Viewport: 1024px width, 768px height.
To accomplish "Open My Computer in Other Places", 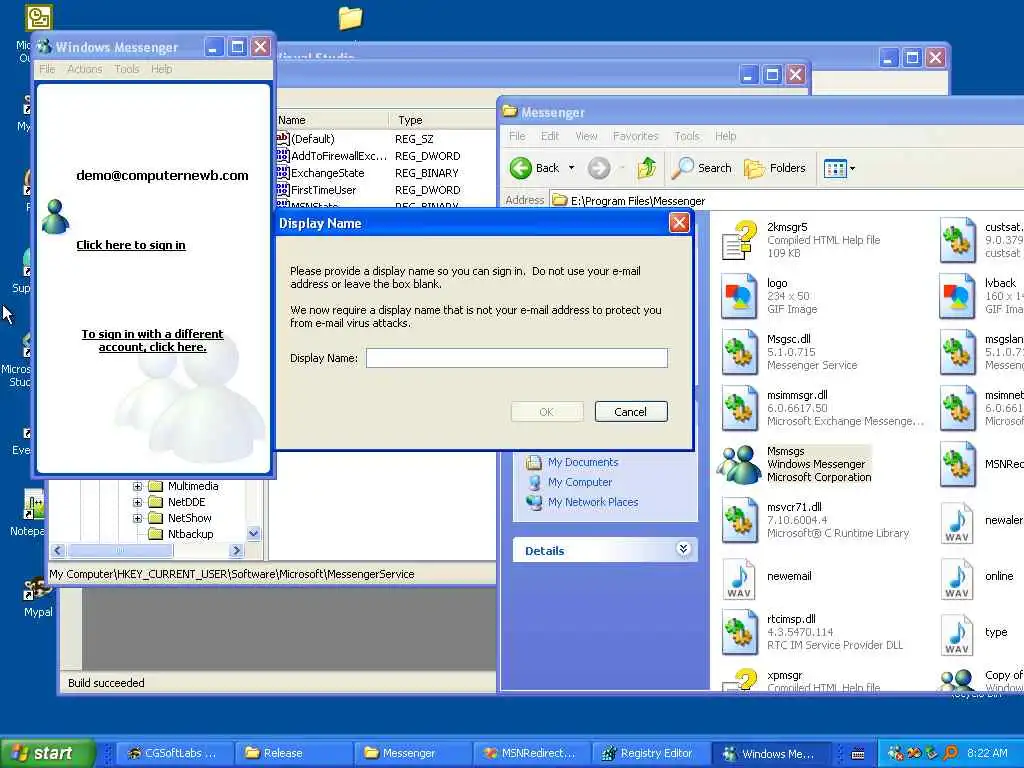I will 580,482.
